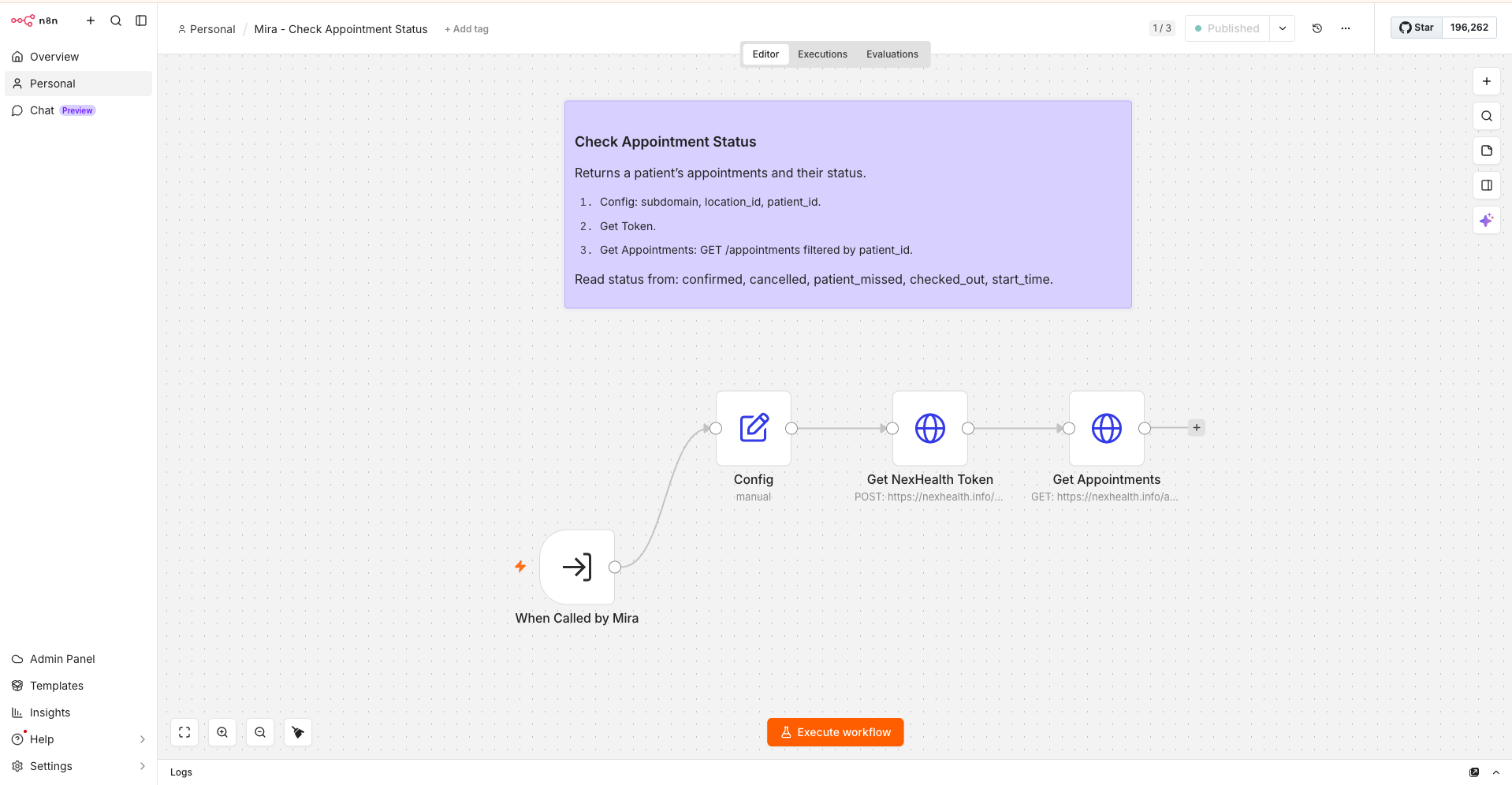Browse Templates
1512x785 pixels.
[x=78, y=686]
